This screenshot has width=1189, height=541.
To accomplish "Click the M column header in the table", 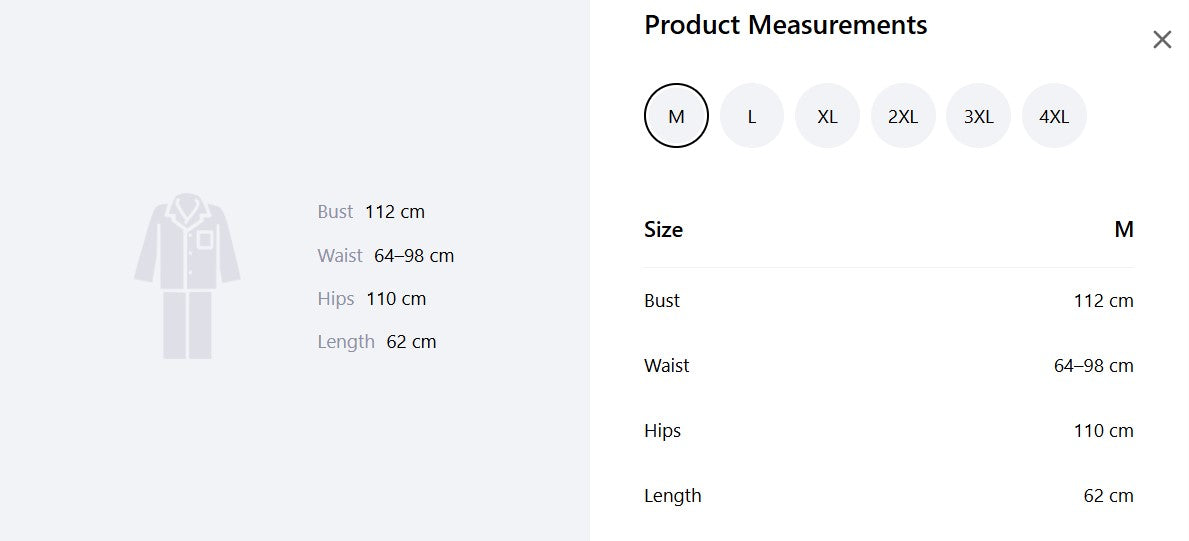I will [x=1124, y=230].
